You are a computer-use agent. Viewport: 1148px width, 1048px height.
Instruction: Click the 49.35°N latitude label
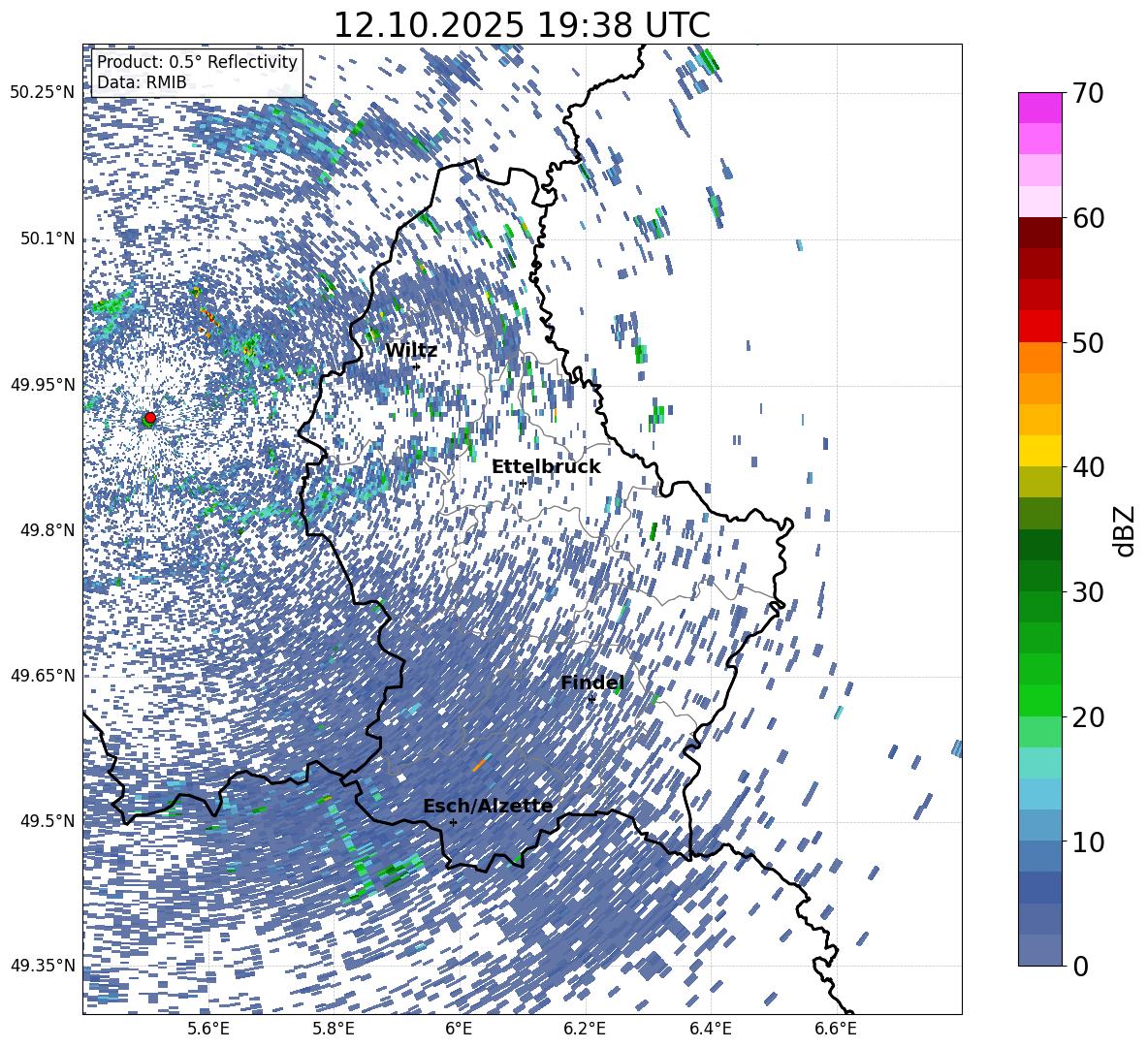(x=43, y=966)
